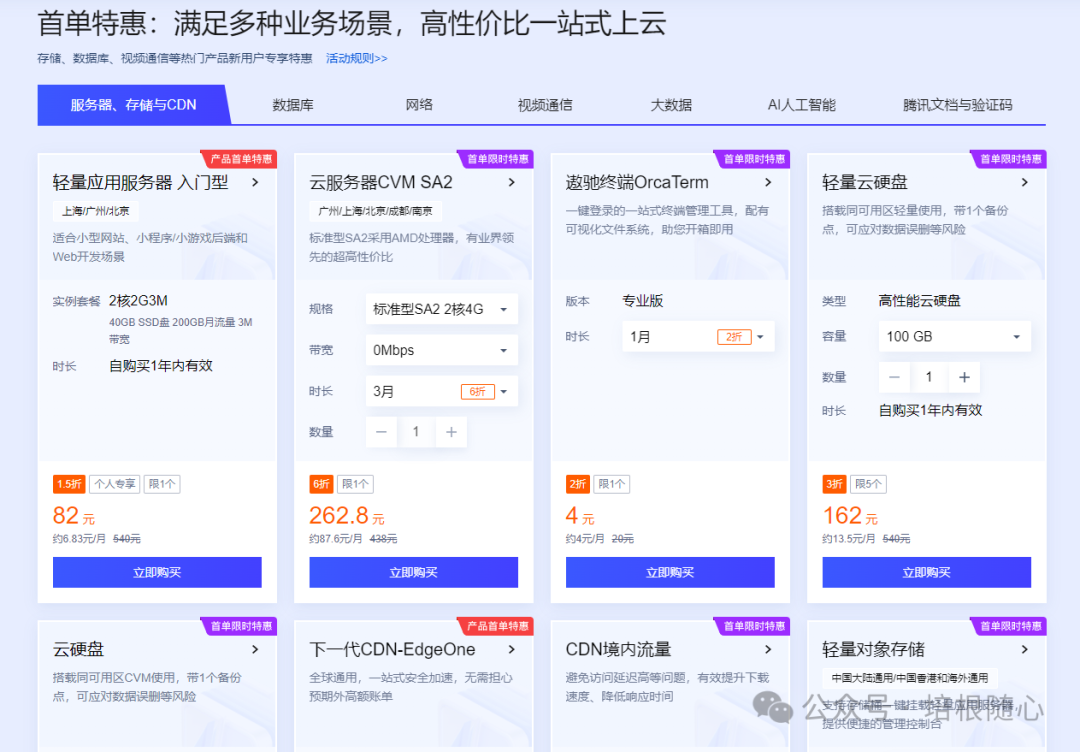This screenshot has width=1080, height=752.
Task: Open the 云服务器CVM SA2 title
Action: tap(381, 182)
